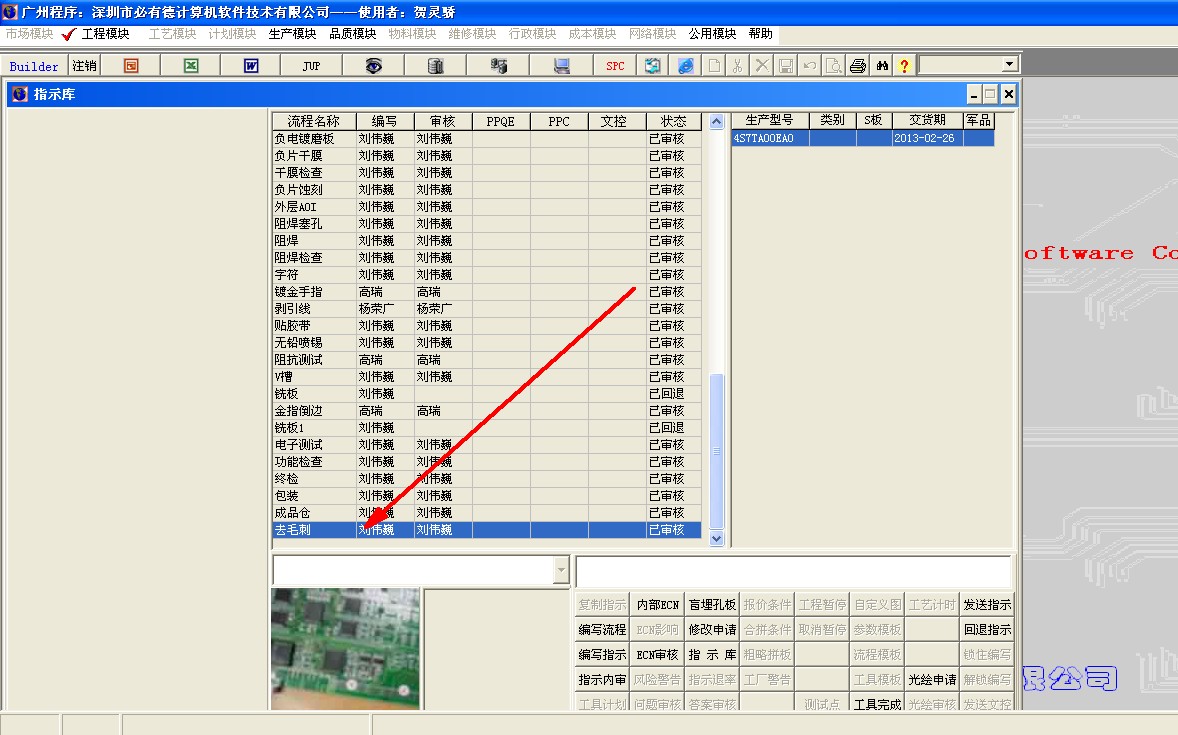
Task: Select the 金指倒边 process row
Action: click(487, 411)
